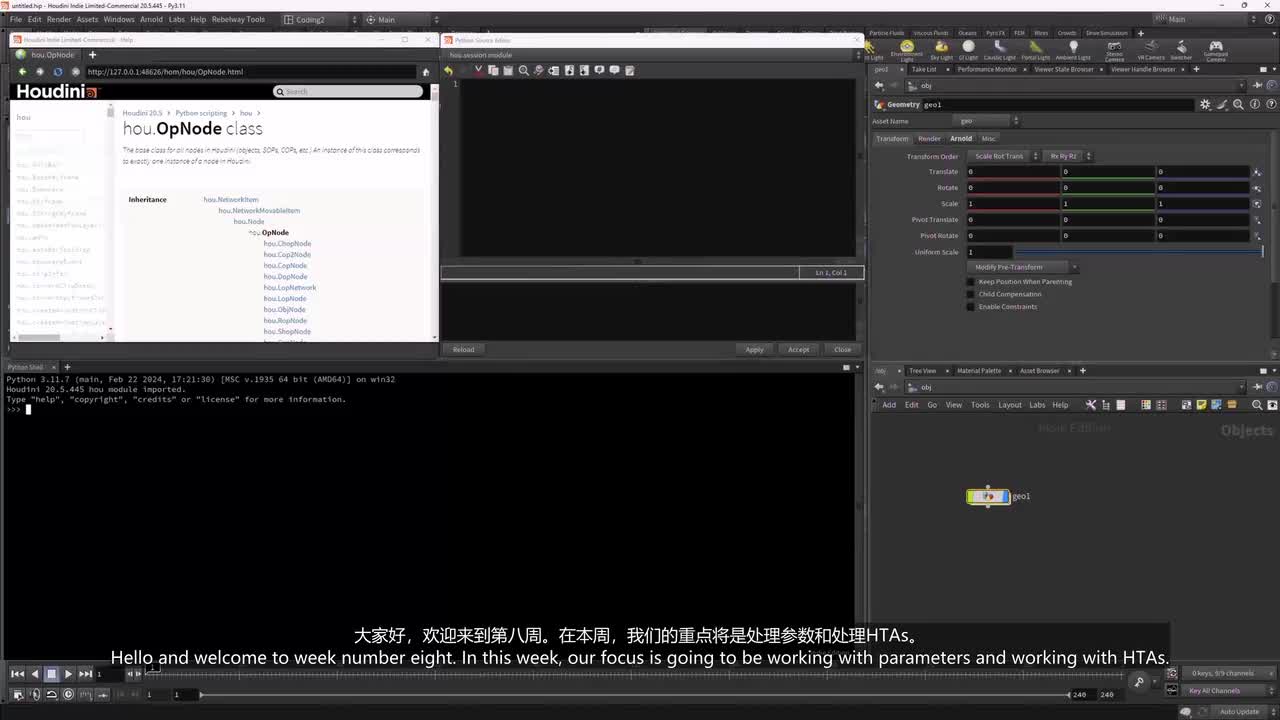Open the Render menu
1280x720 pixels.
[59, 19]
